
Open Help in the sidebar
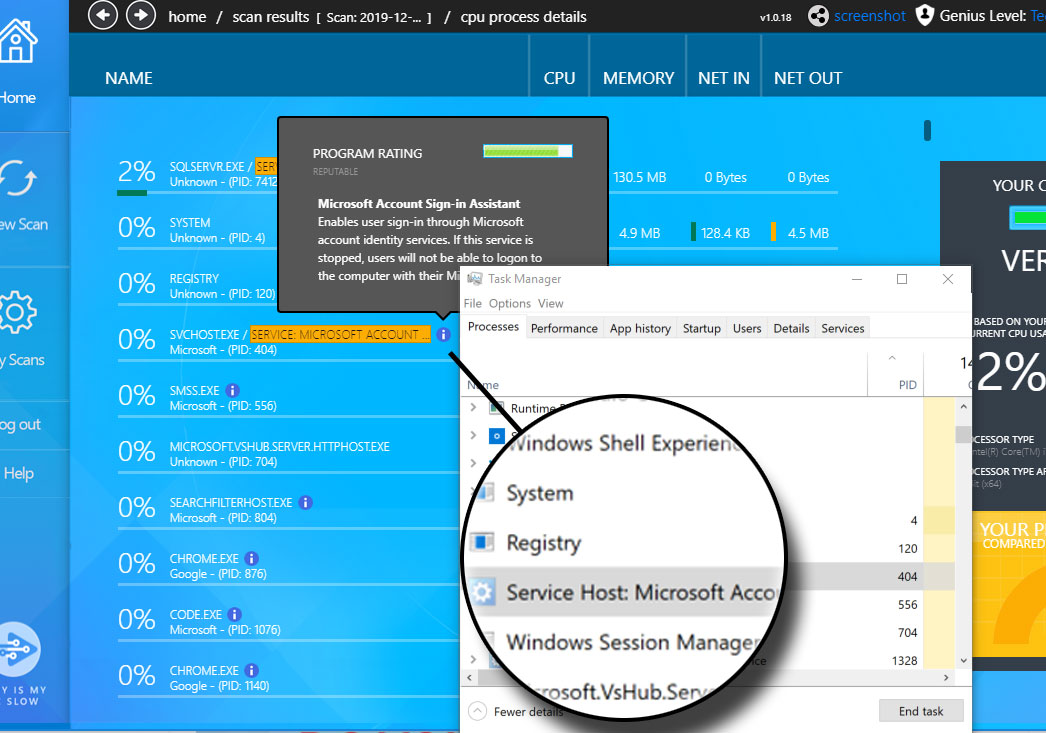(19, 474)
